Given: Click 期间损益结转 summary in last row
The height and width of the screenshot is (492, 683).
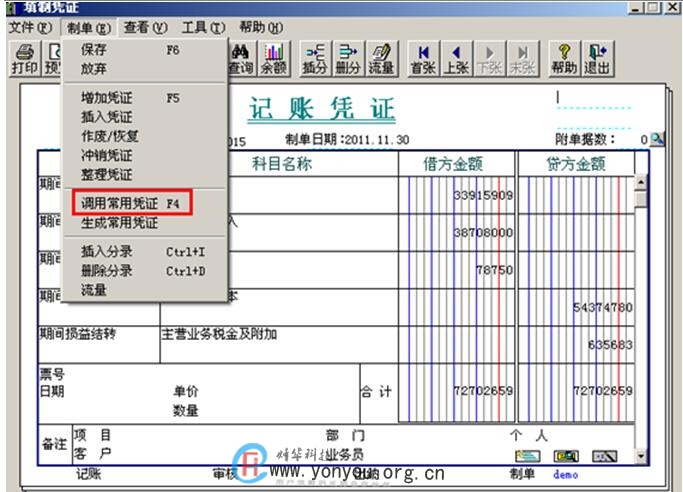Looking at the screenshot, I should pyautogui.click(x=99, y=345).
